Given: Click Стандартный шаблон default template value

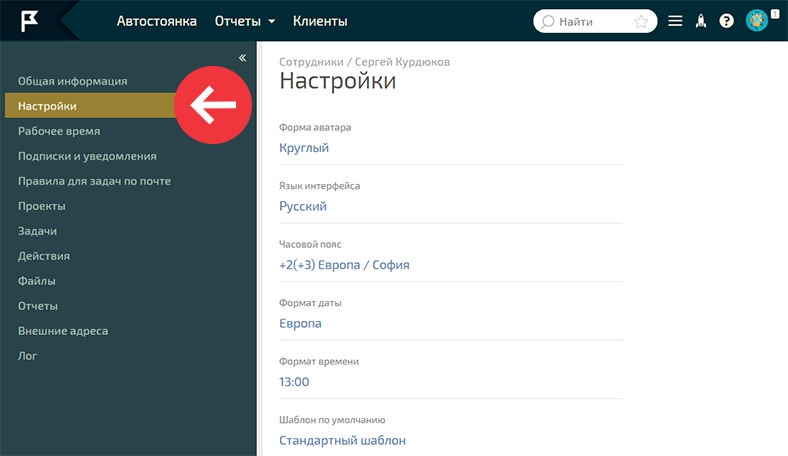Looking at the screenshot, I should (x=342, y=440).
